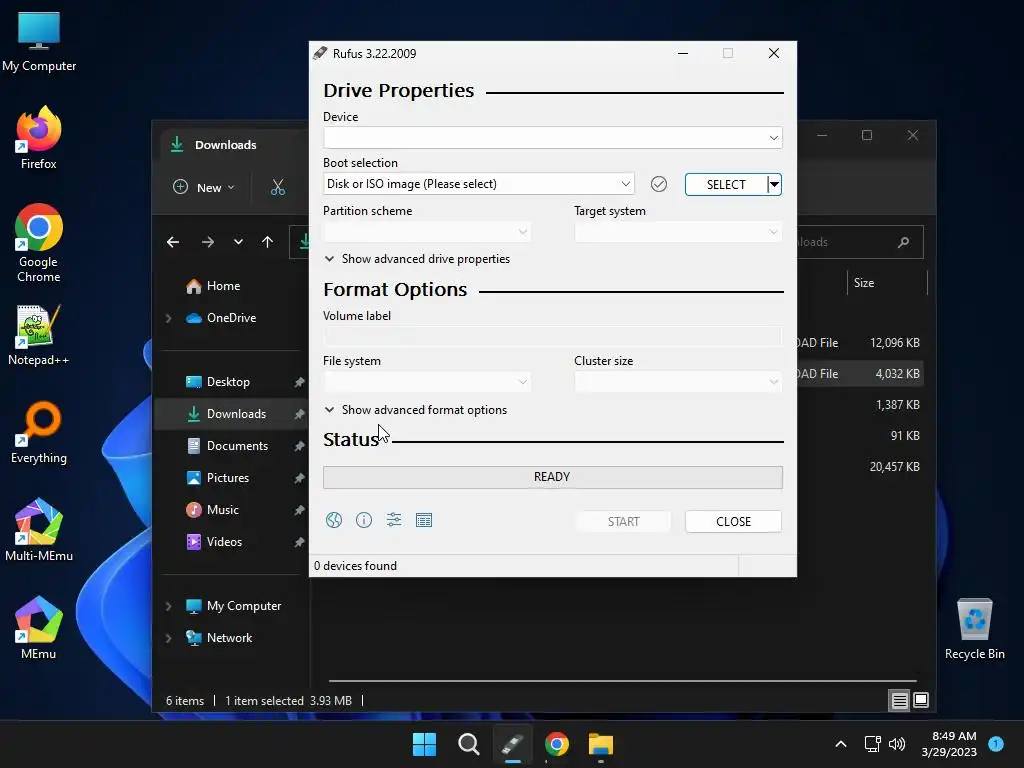Go up one folder in Explorer
Screen dimensions: 1024x768
(268, 242)
